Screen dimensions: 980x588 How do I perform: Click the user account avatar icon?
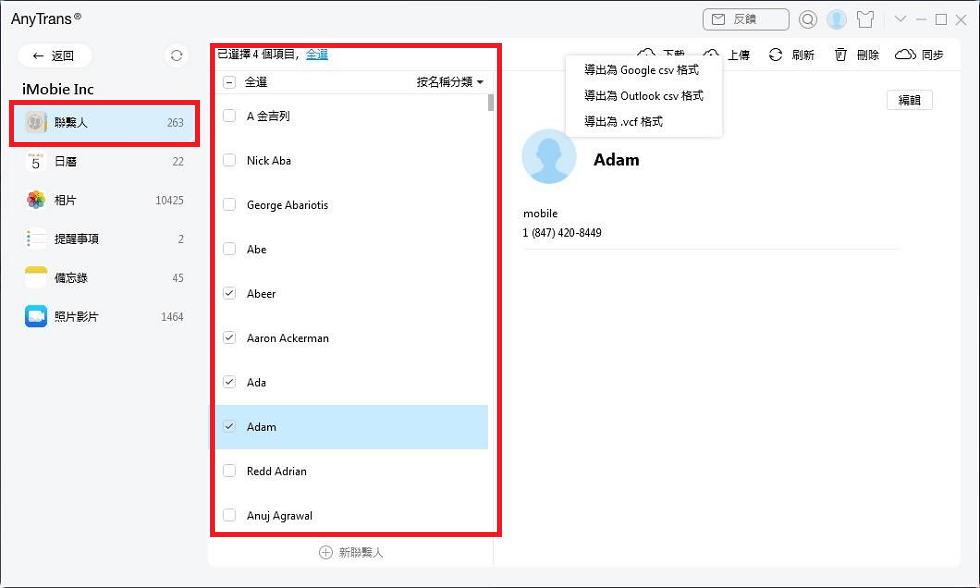coord(836,19)
